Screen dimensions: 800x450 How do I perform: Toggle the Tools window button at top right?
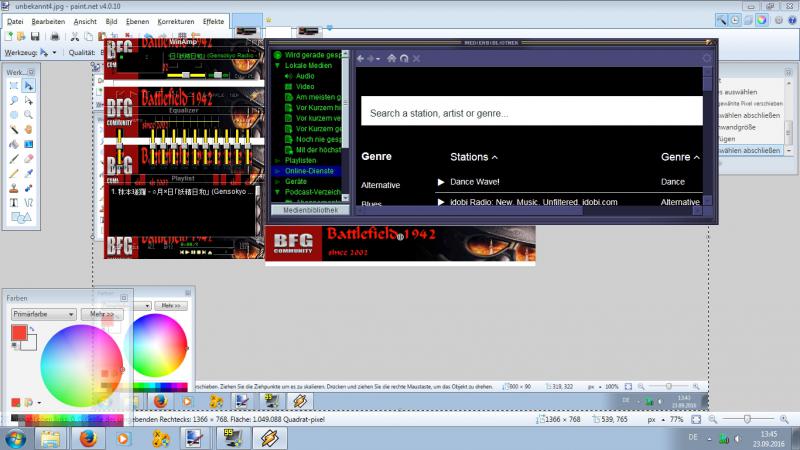pos(721,20)
